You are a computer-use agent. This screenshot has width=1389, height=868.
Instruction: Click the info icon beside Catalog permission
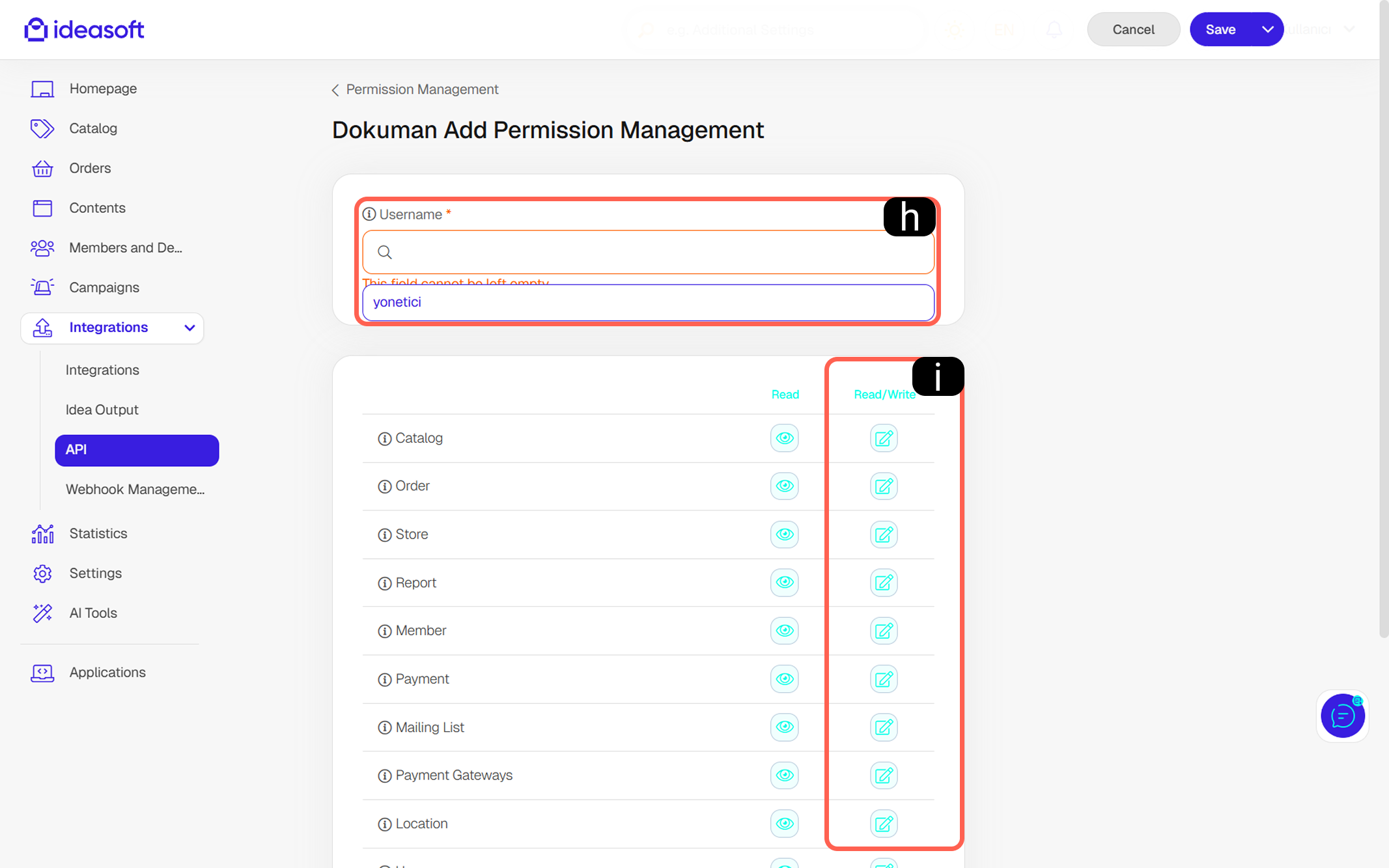point(385,439)
